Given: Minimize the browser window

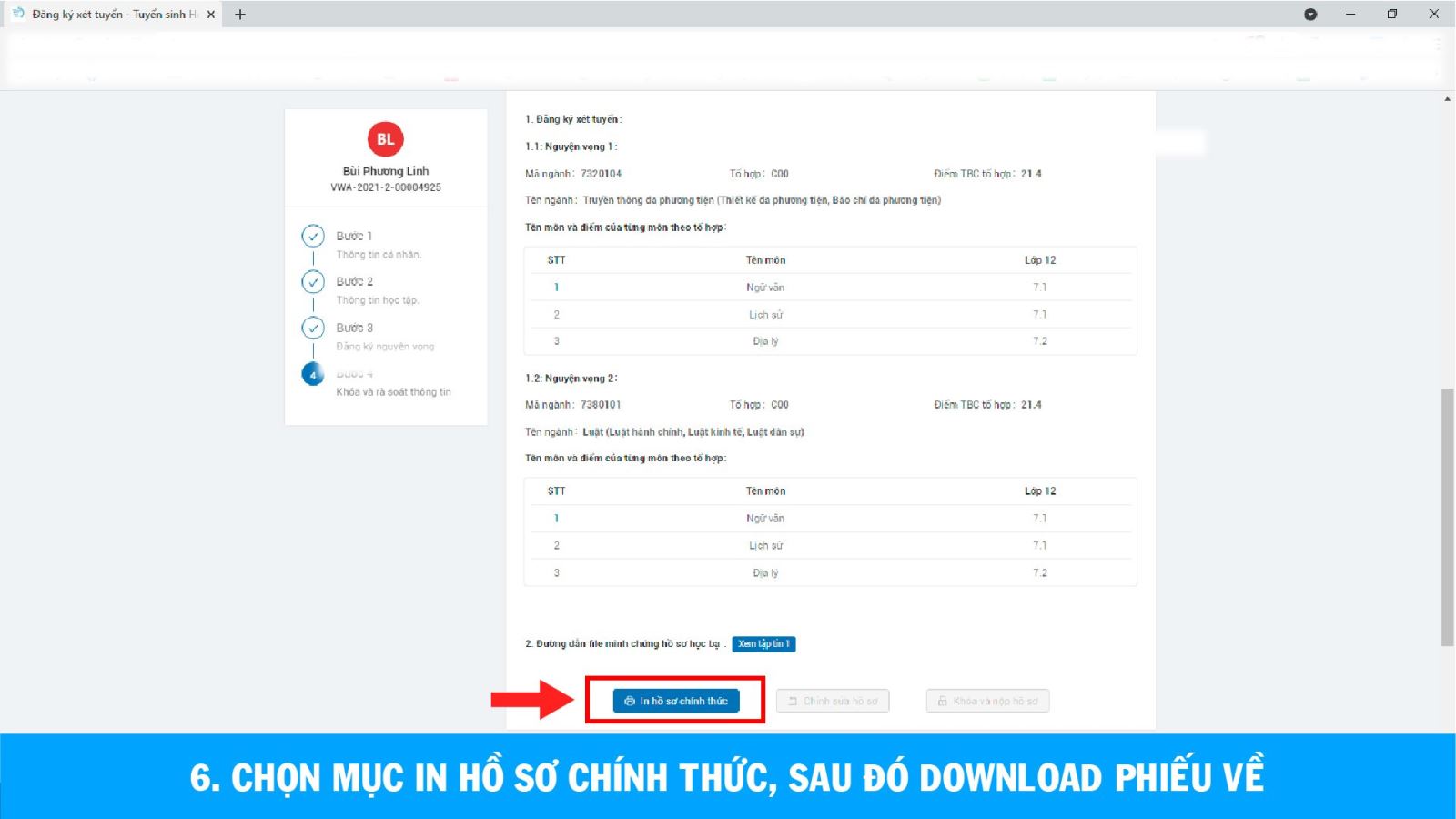Looking at the screenshot, I should point(1350,15).
